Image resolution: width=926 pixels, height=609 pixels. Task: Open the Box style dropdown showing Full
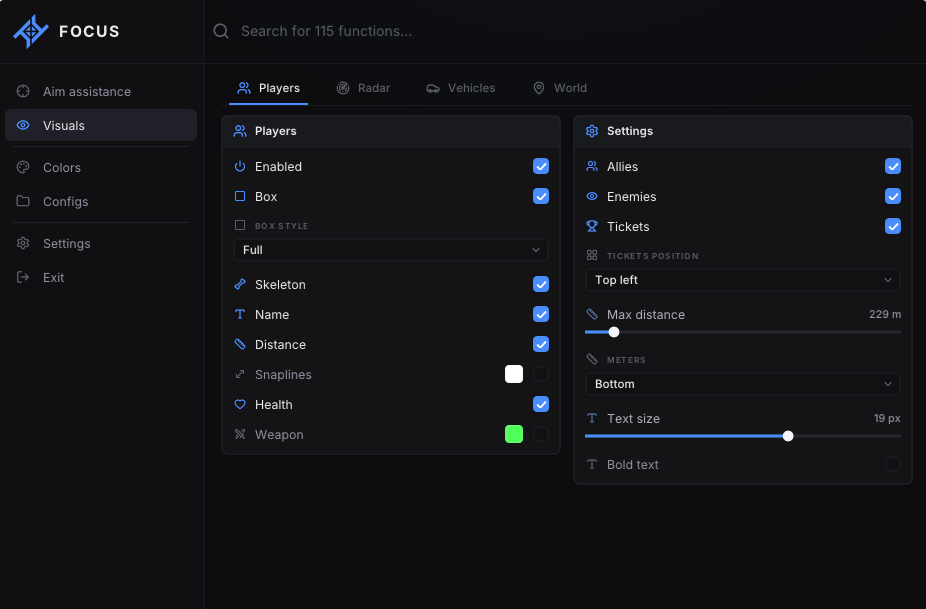(391, 250)
